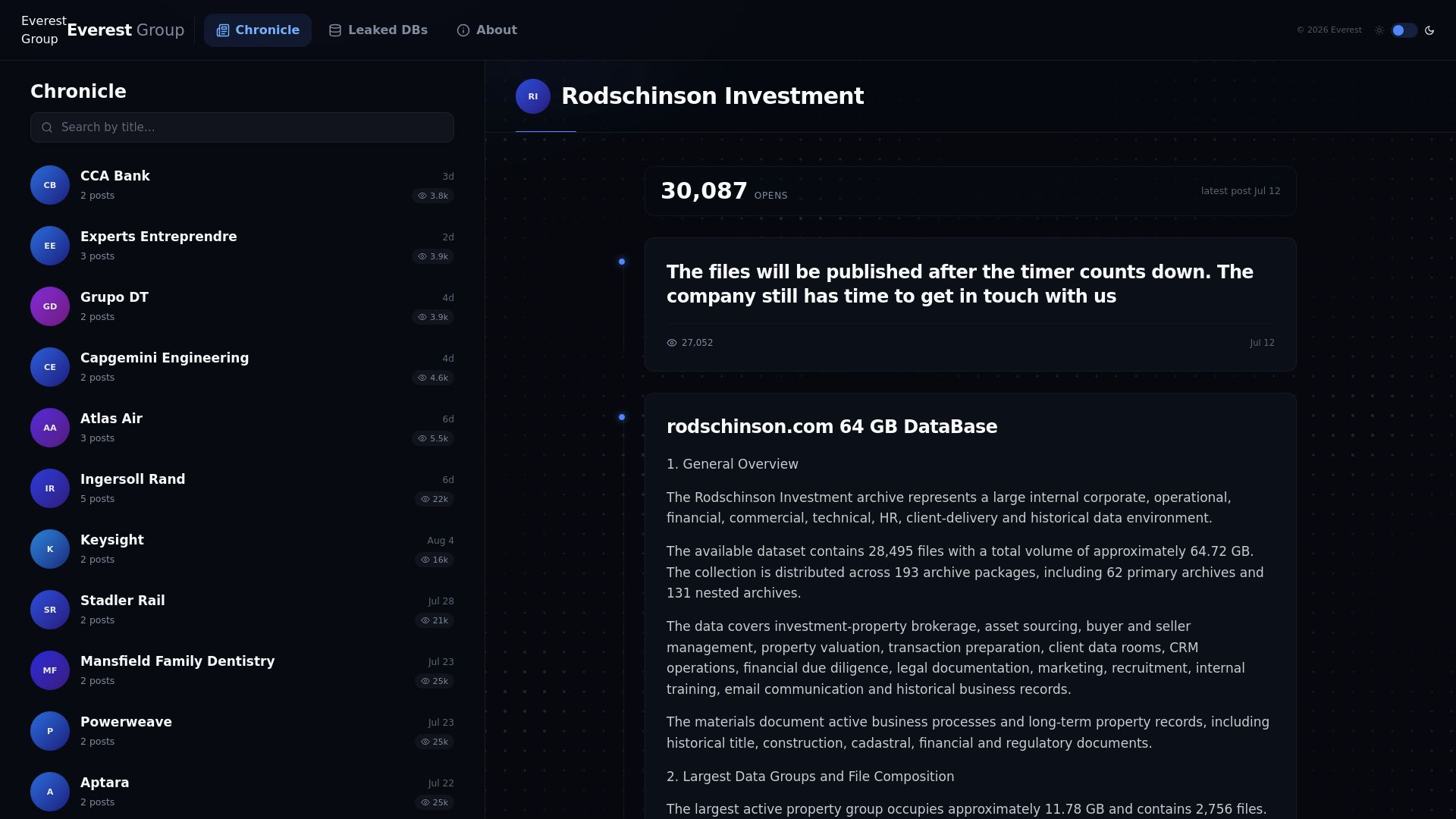The width and height of the screenshot is (1456, 819).
Task: Select the K avatar for Keysight
Action: point(50,549)
